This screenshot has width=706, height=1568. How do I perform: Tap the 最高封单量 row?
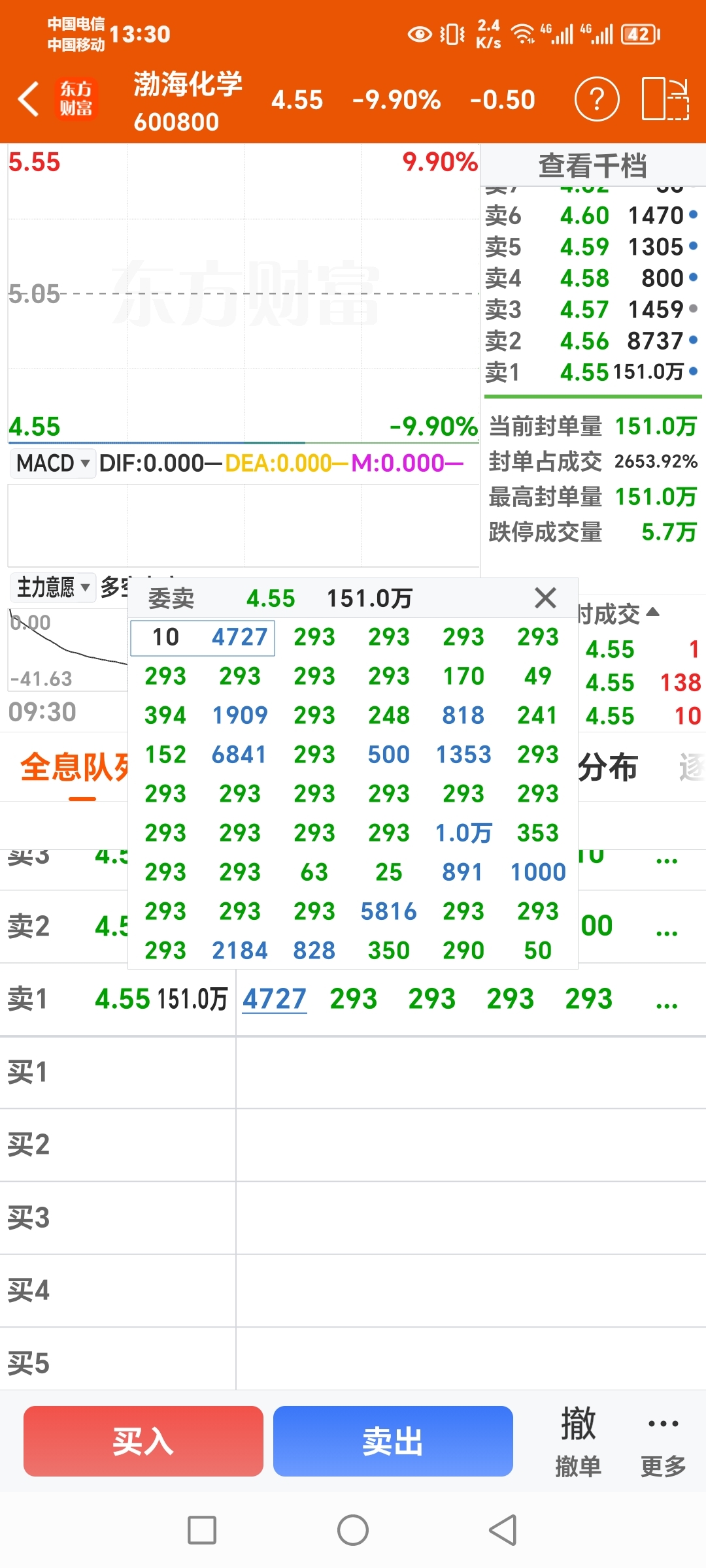click(593, 497)
